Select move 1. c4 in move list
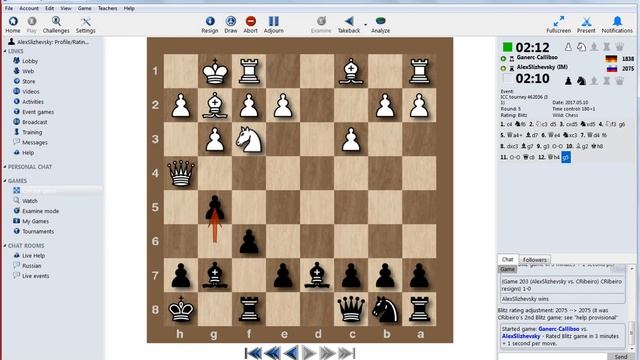Screen dimensions: 640x360 506,124
